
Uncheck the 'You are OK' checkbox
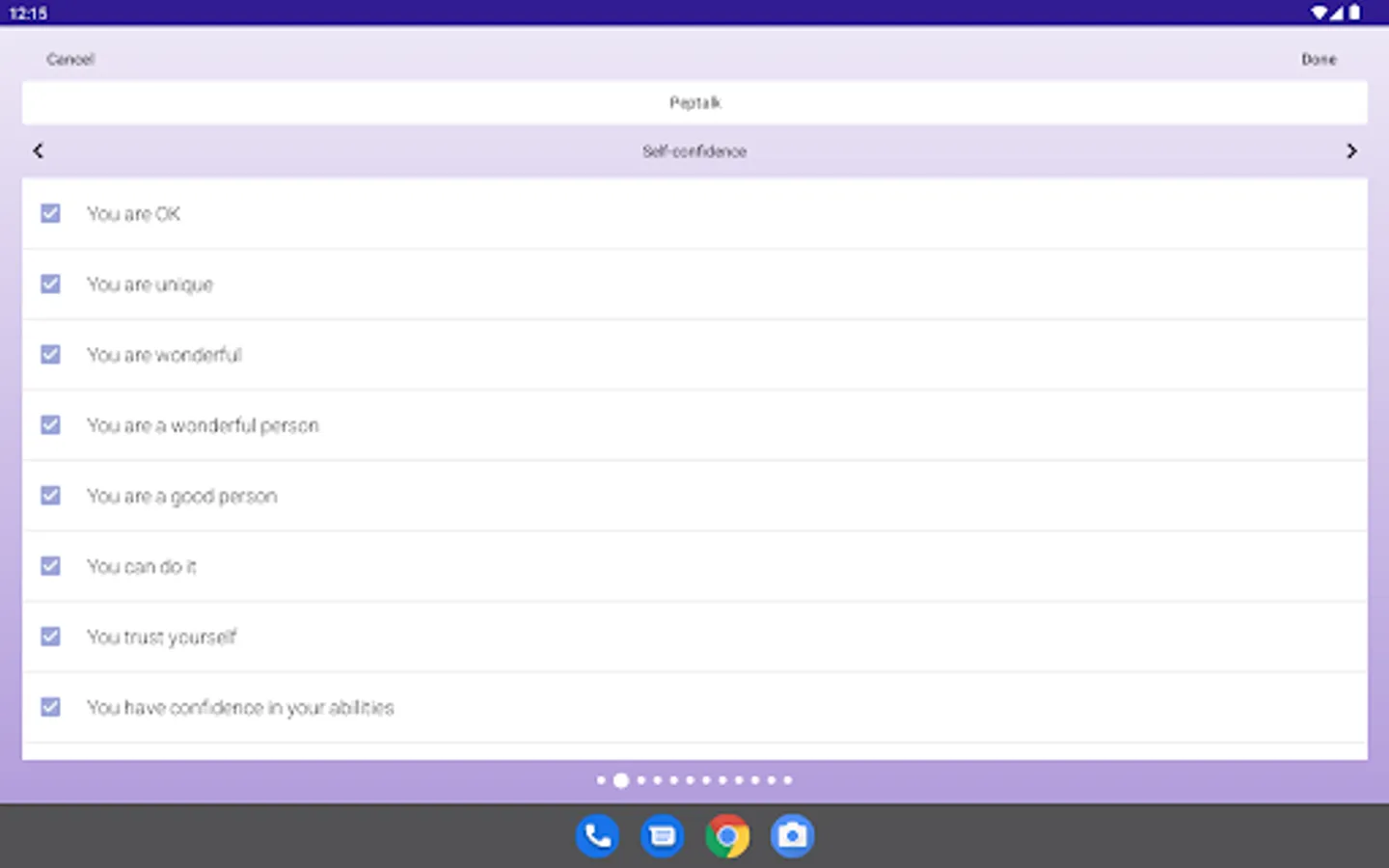pyautogui.click(x=50, y=213)
